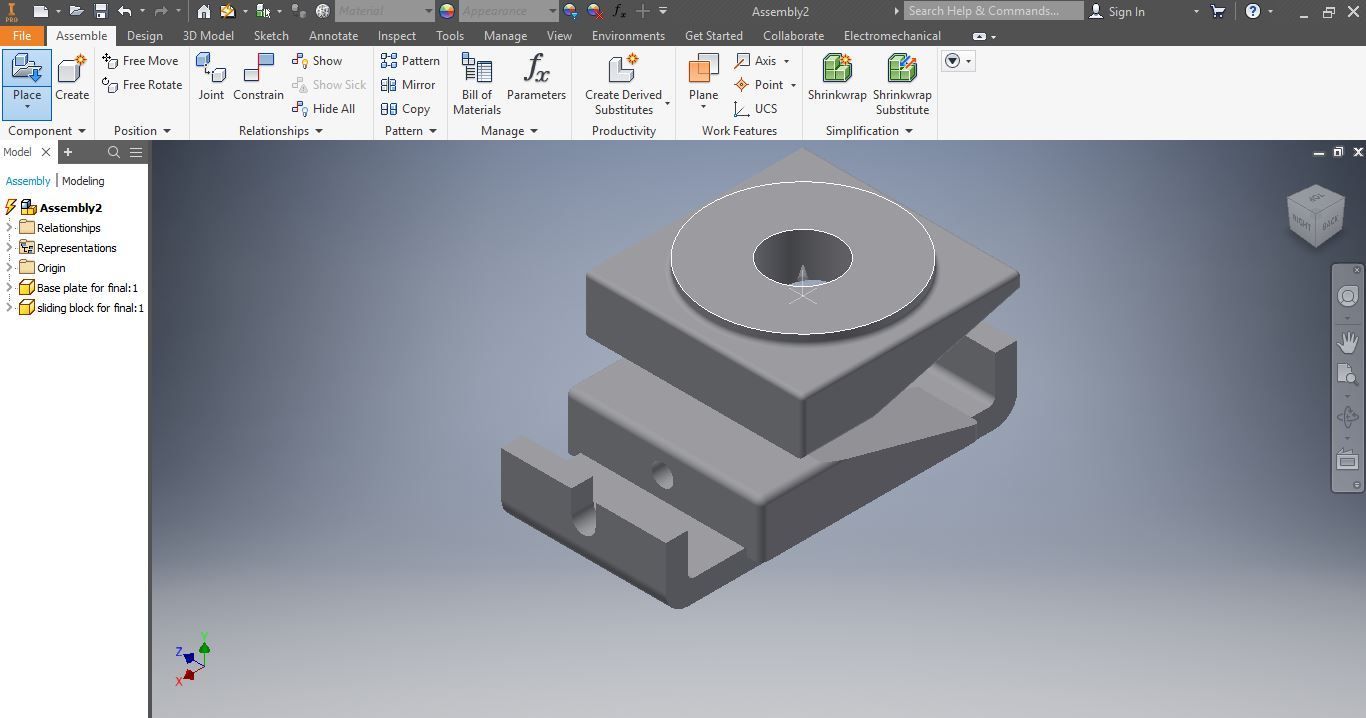Open Bill of Materials
The height and width of the screenshot is (718, 1366).
tap(477, 84)
